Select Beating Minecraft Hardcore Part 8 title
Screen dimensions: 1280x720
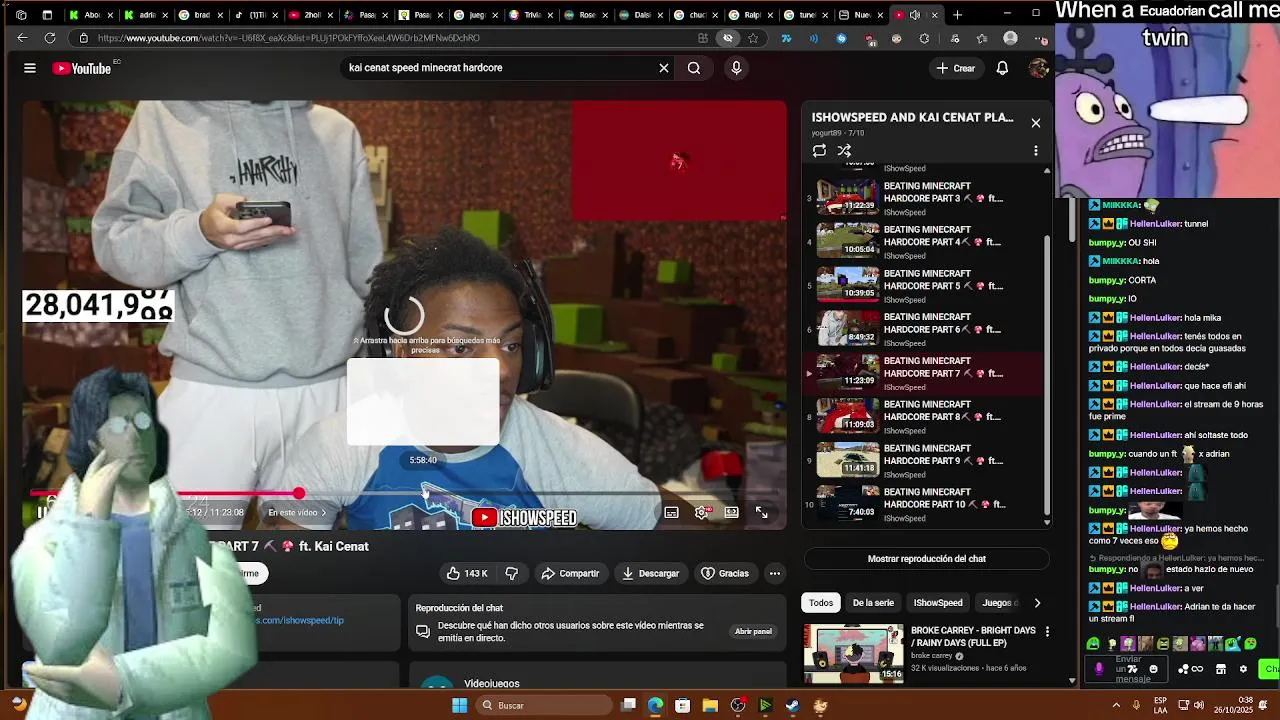943,410
